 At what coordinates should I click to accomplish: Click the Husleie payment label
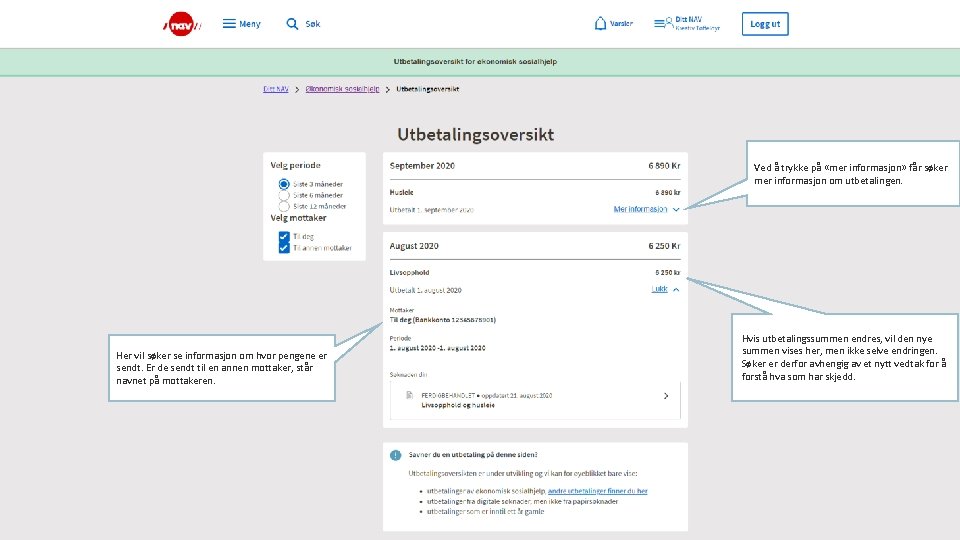click(x=402, y=192)
